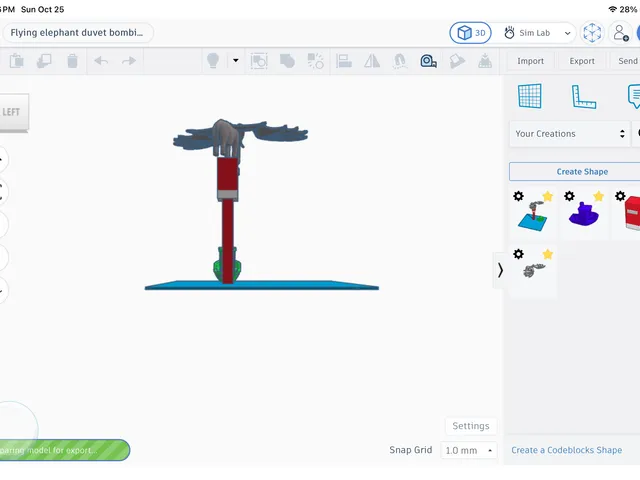Click the LEFT face of view cube
This screenshot has height=480, width=640.
click(12, 112)
